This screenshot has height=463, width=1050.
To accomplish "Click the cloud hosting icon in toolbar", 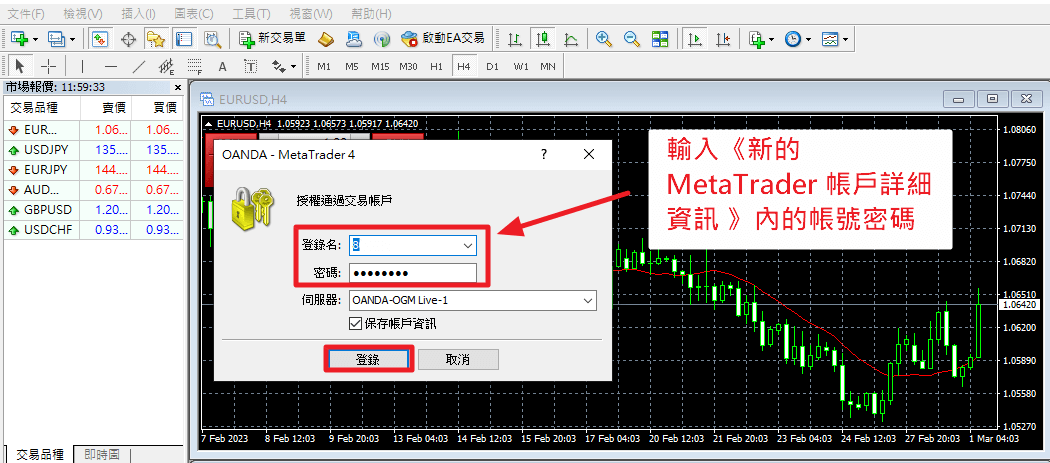I will click(354, 39).
